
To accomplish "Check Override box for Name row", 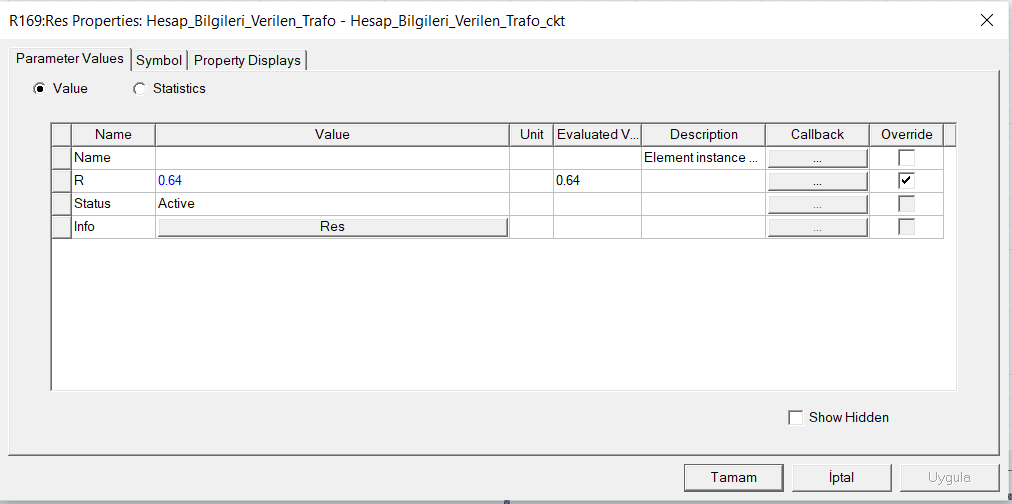I will [x=906, y=158].
